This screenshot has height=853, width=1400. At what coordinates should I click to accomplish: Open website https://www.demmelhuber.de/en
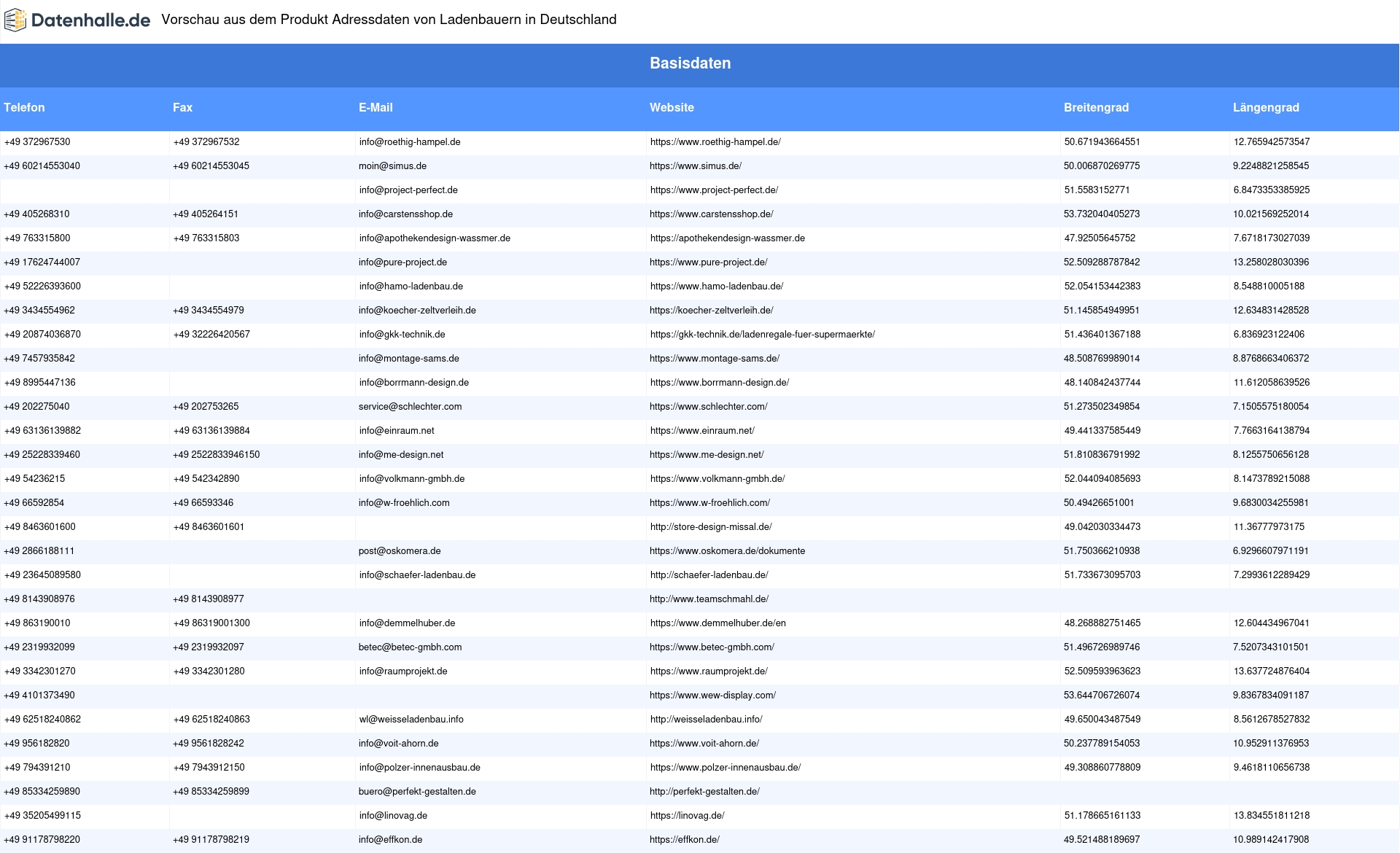[x=718, y=623]
